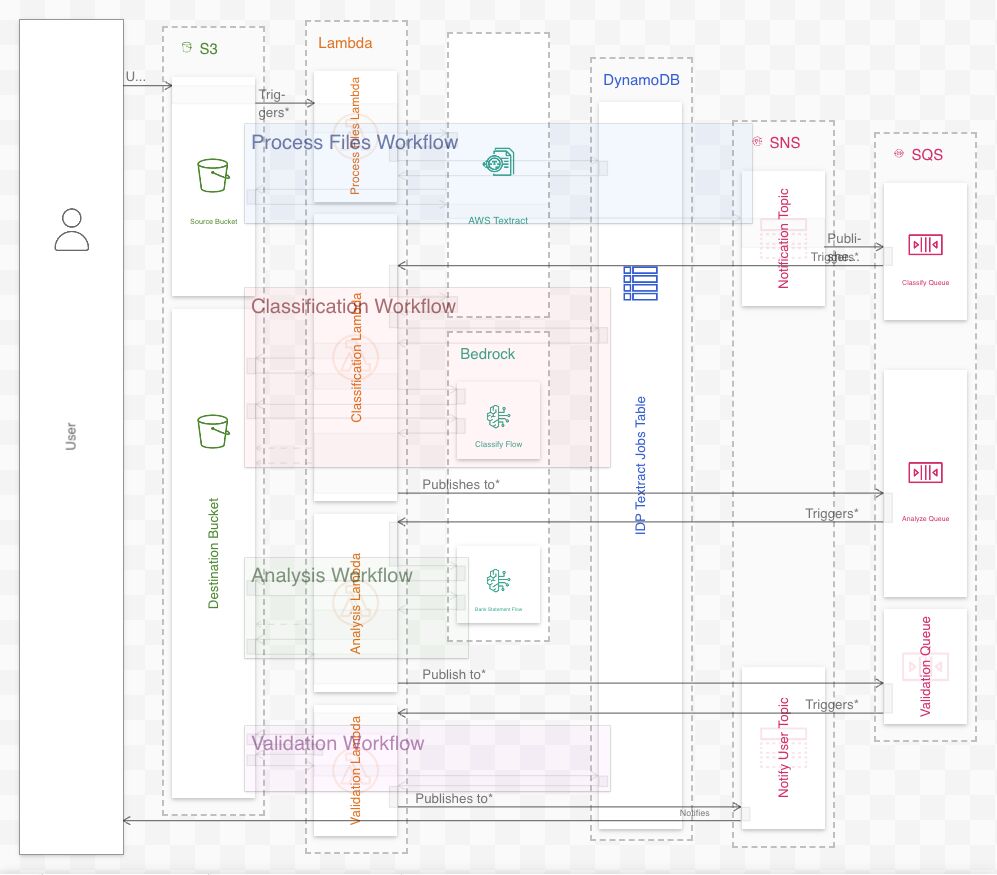Click the small SNS group icon
The height and width of the screenshot is (875, 997).
coord(757,141)
